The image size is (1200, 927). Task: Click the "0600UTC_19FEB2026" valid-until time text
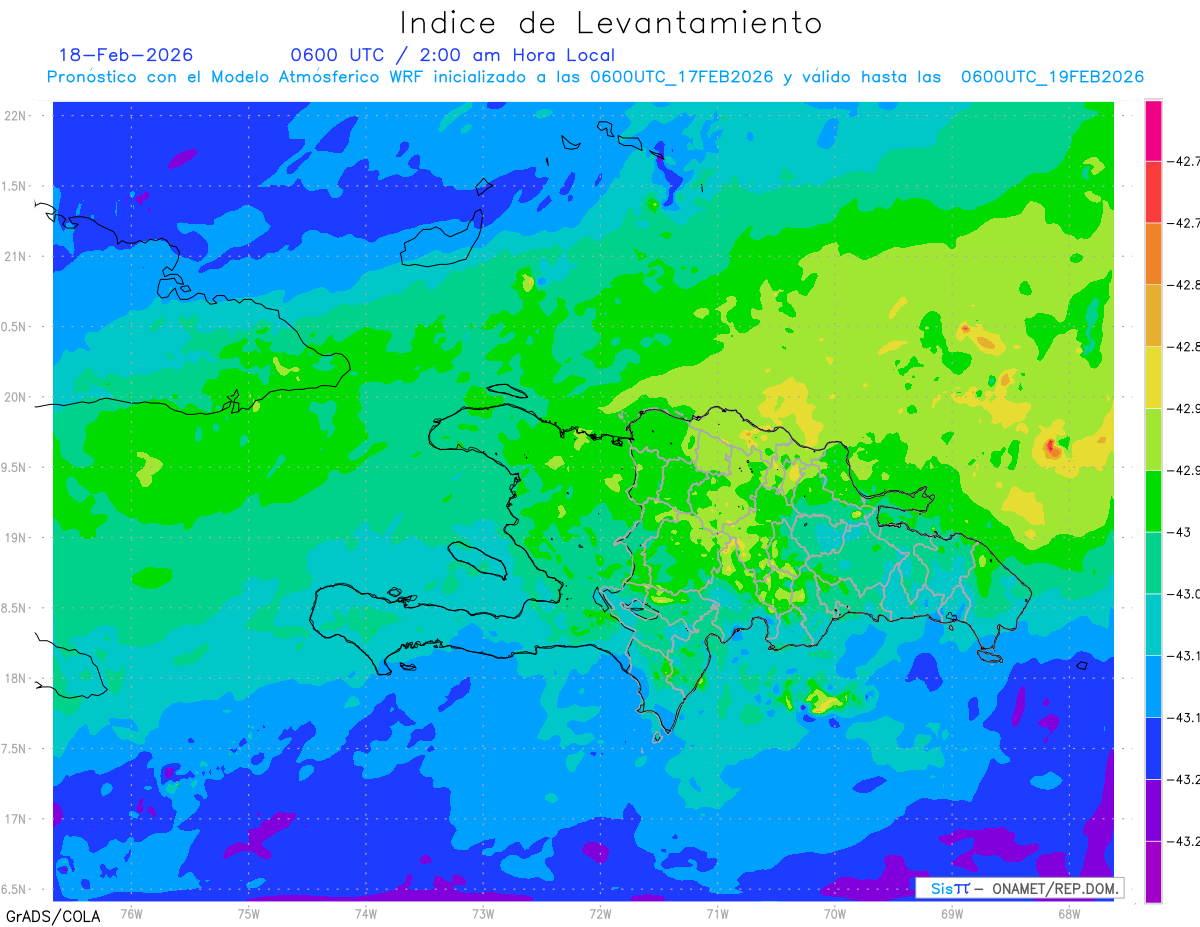pos(1053,77)
